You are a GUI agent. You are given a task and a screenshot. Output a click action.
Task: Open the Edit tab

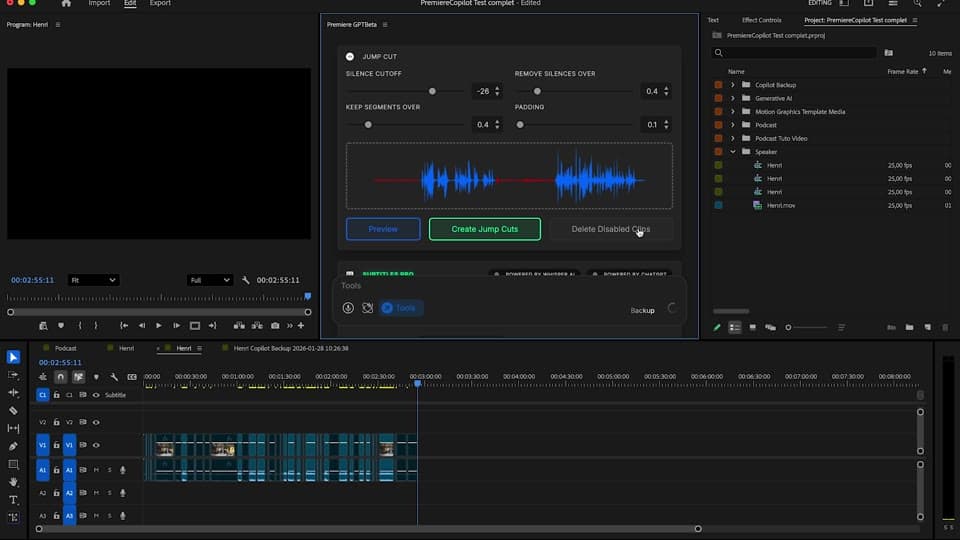pos(130,3)
